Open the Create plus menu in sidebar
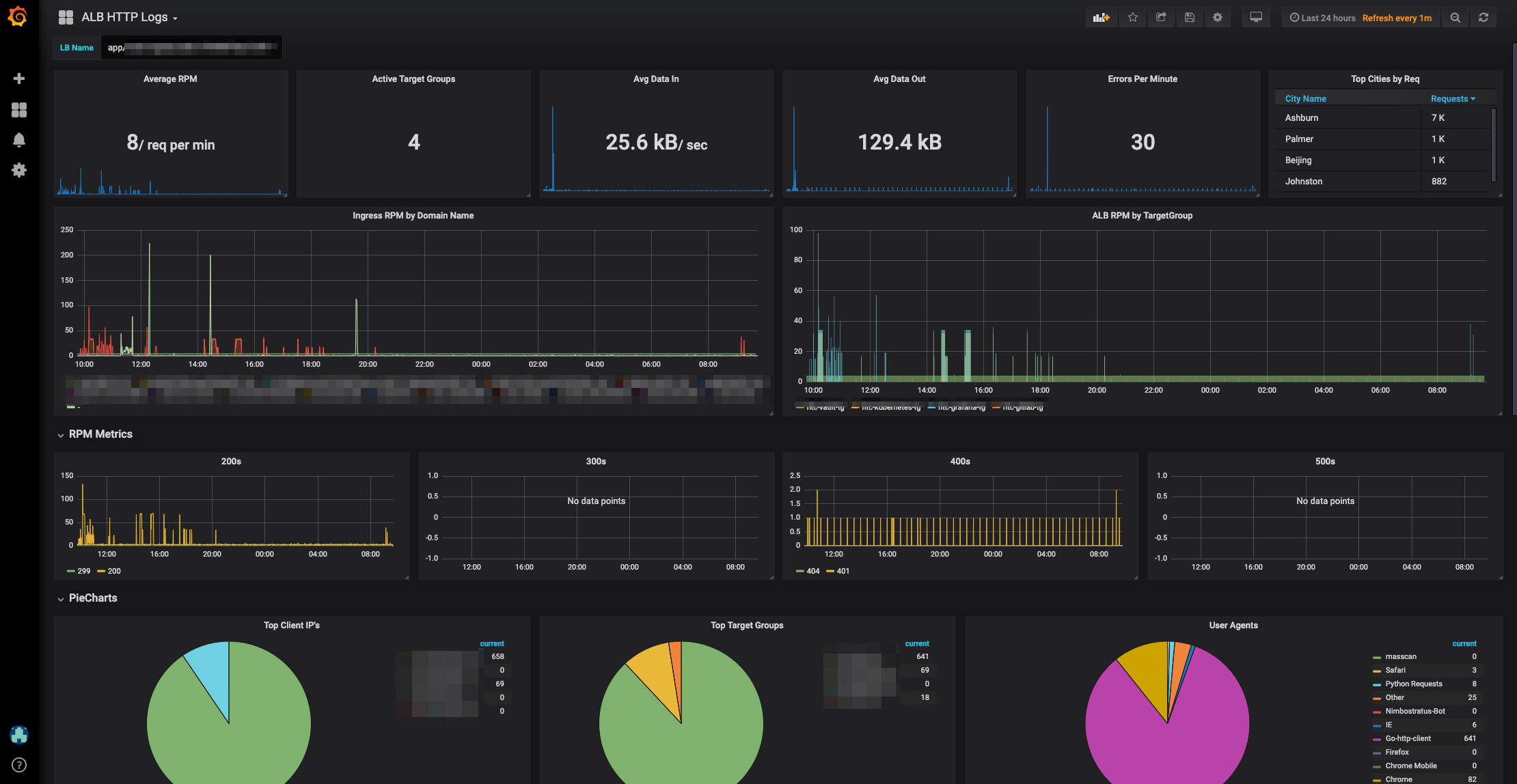Screen dimensions: 1517x784 tap(19, 79)
